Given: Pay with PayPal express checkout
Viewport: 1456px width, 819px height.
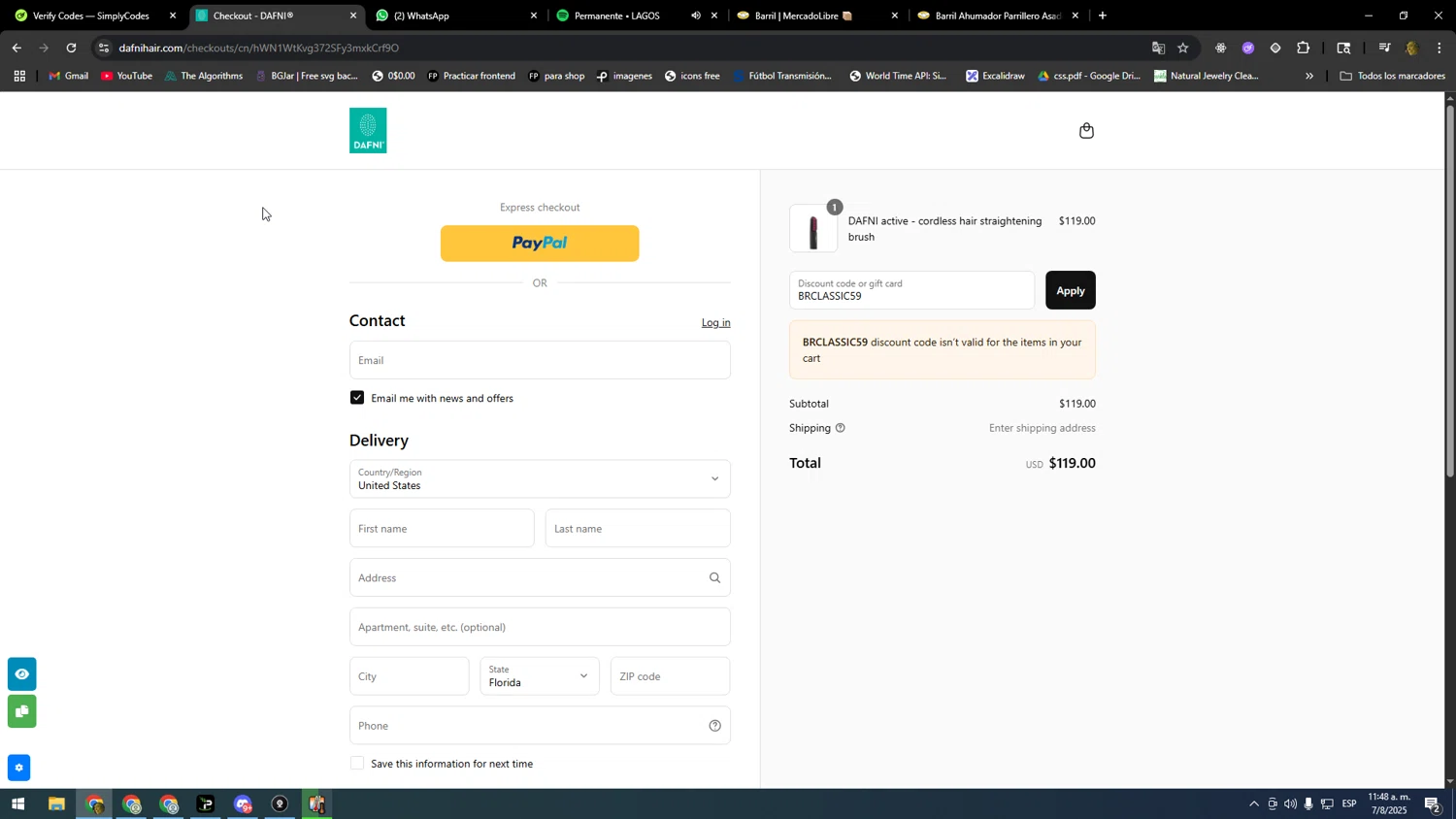Looking at the screenshot, I should tap(540, 244).
